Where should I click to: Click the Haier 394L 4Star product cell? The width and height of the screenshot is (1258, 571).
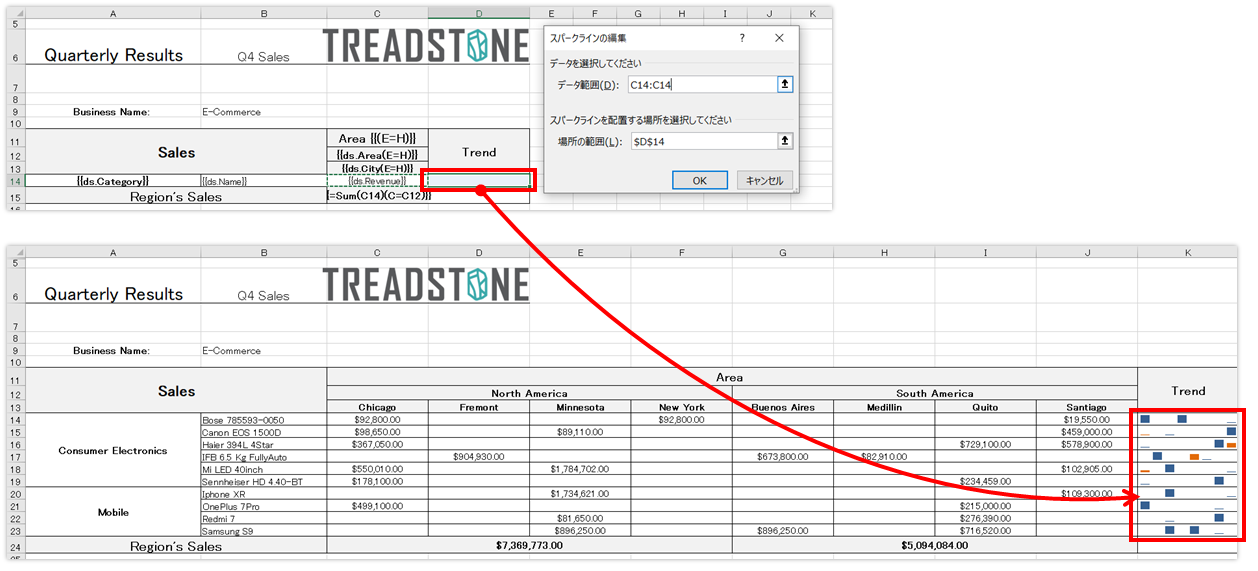264,444
